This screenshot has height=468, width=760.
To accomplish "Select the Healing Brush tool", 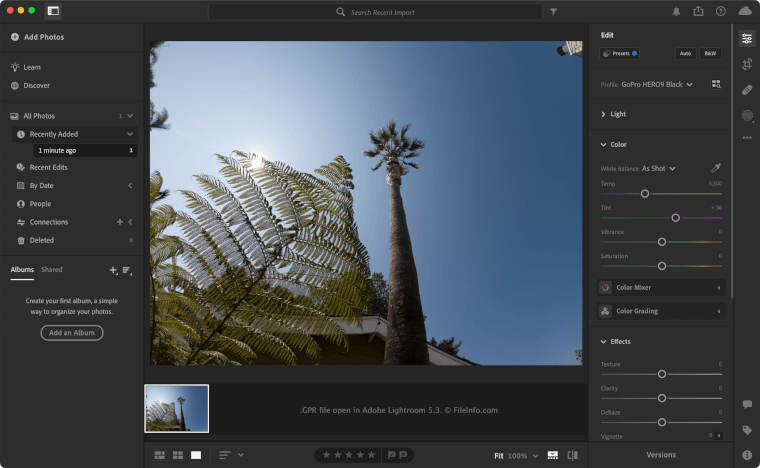I will click(747, 90).
